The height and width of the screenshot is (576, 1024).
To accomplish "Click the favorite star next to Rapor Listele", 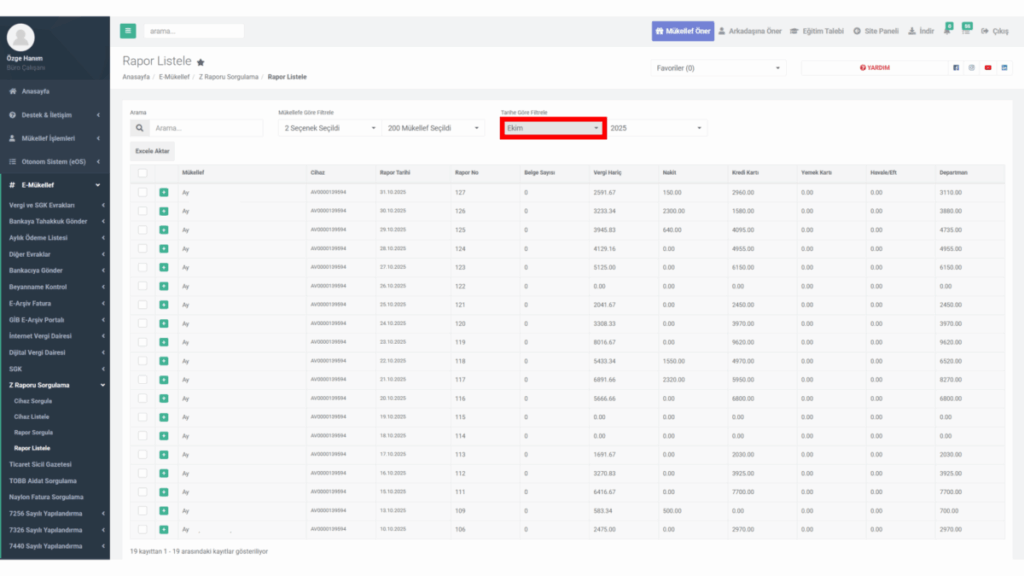I will click(201, 63).
